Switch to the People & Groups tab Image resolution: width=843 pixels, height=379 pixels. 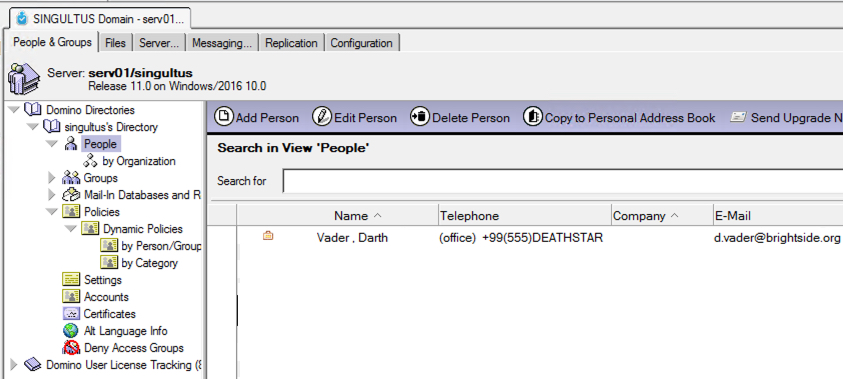52,42
